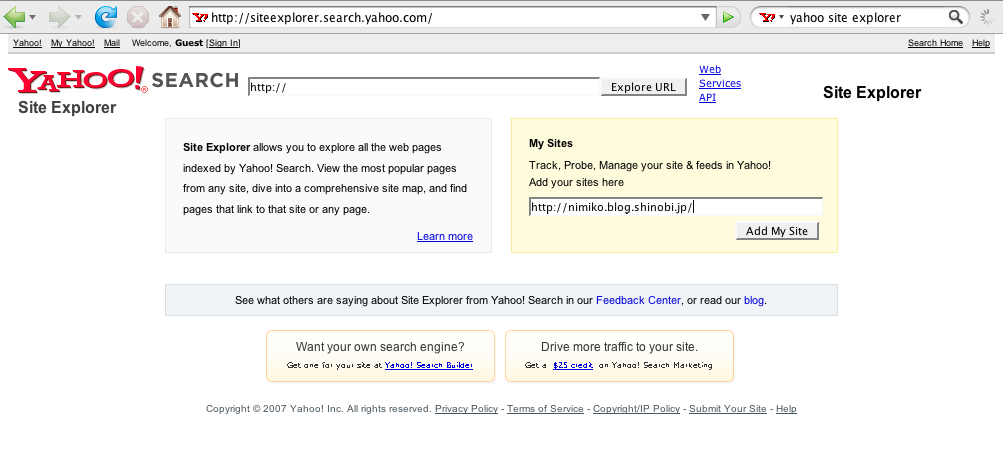Viewport: 1003px width, 469px height.
Task: Open the My Yahoo! link
Action: (x=73, y=43)
